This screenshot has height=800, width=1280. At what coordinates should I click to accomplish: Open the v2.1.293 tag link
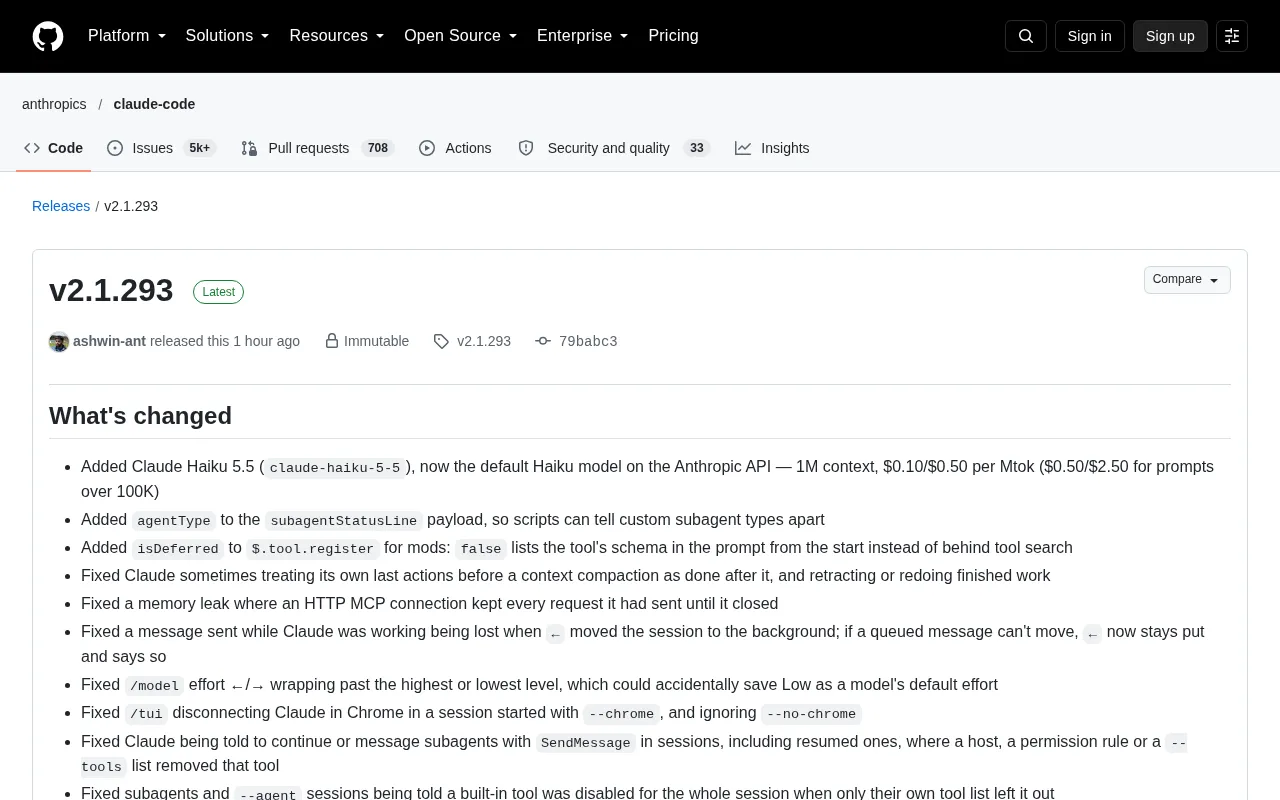click(x=484, y=341)
